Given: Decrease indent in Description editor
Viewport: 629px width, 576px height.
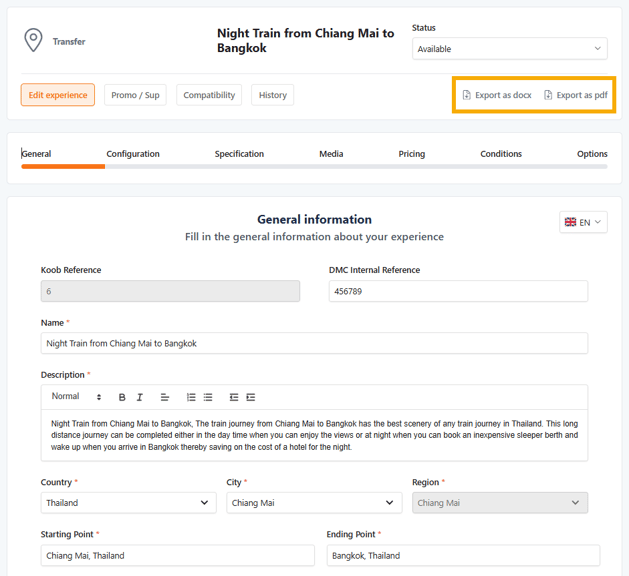Looking at the screenshot, I should tap(234, 397).
